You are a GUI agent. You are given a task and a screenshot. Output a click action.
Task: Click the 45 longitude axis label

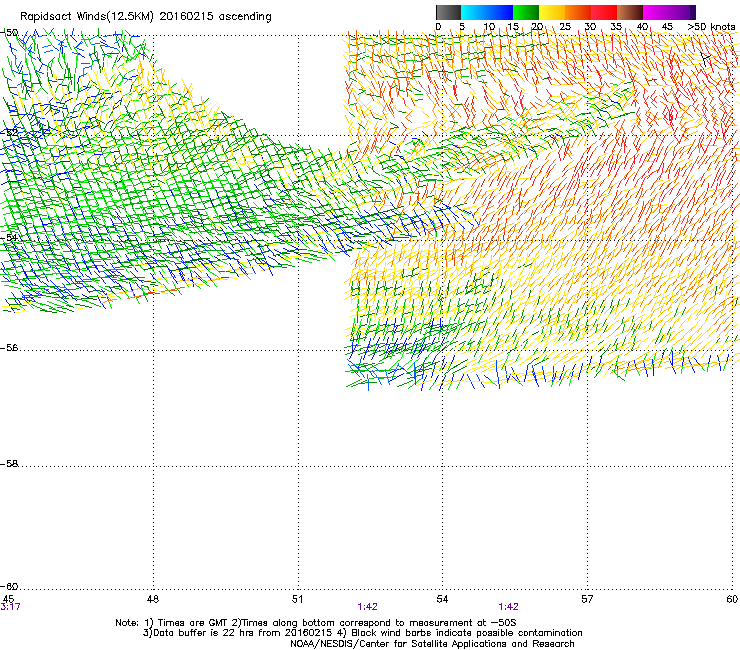click(8, 599)
